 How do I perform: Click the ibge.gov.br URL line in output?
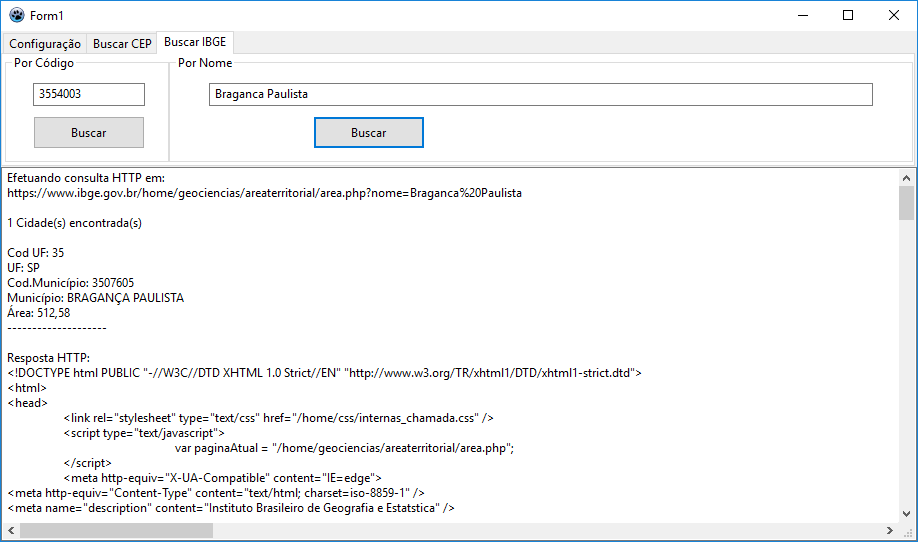pos(264,193)
